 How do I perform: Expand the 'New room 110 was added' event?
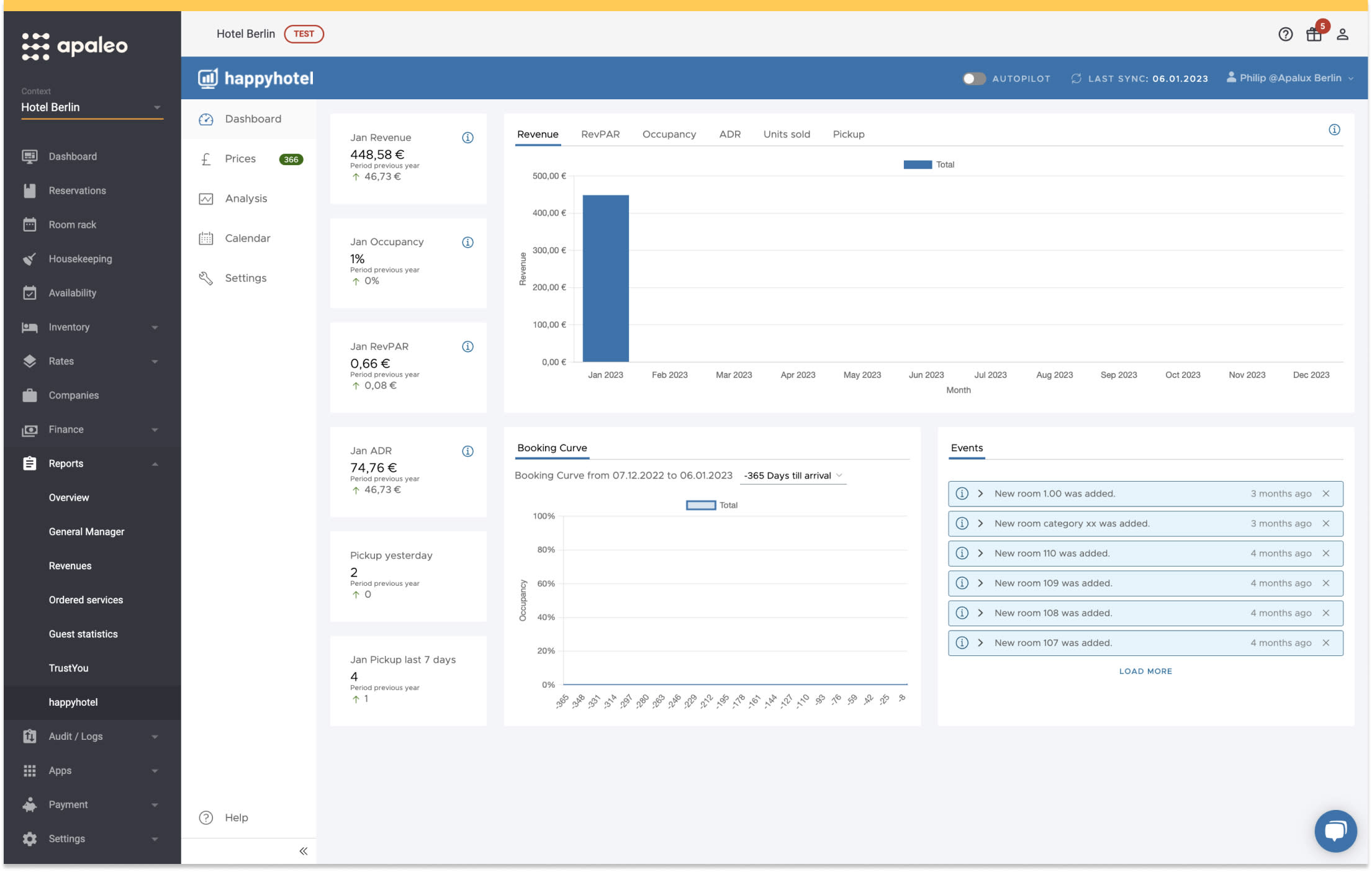click(x=980, y=554)
